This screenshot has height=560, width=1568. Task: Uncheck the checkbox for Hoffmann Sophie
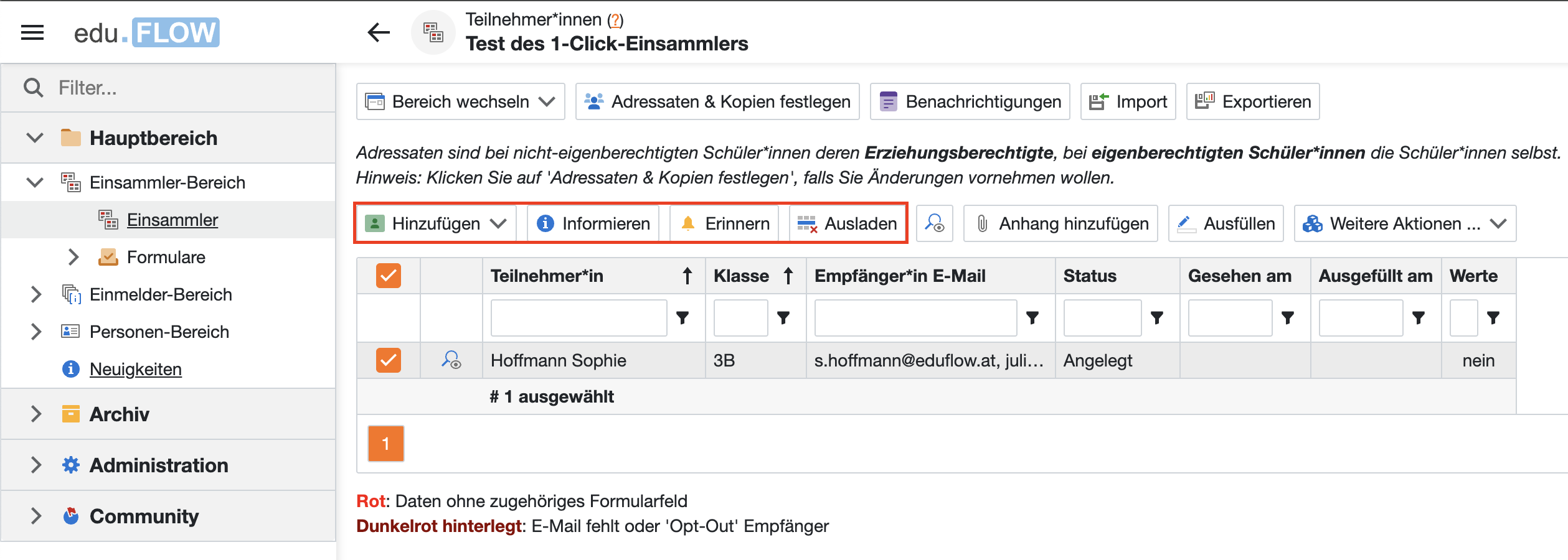388,360
